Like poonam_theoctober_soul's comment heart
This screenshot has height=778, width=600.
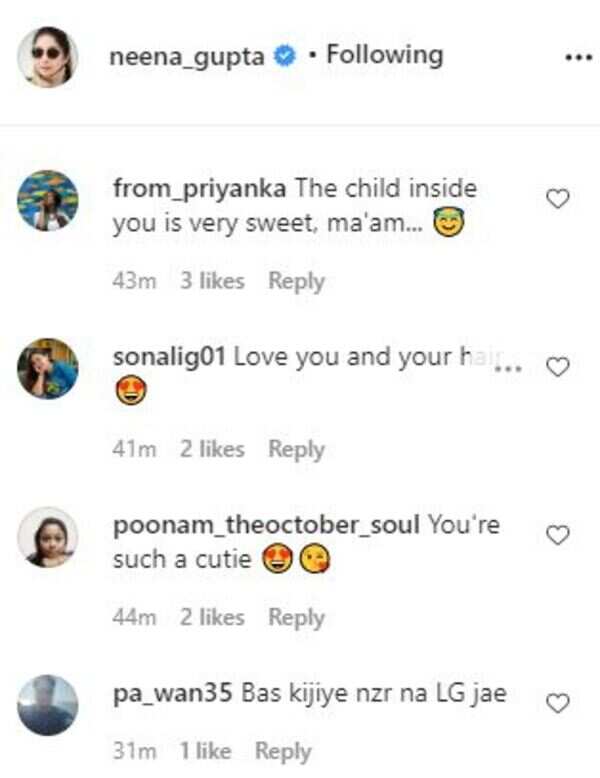tap(558, 535)
